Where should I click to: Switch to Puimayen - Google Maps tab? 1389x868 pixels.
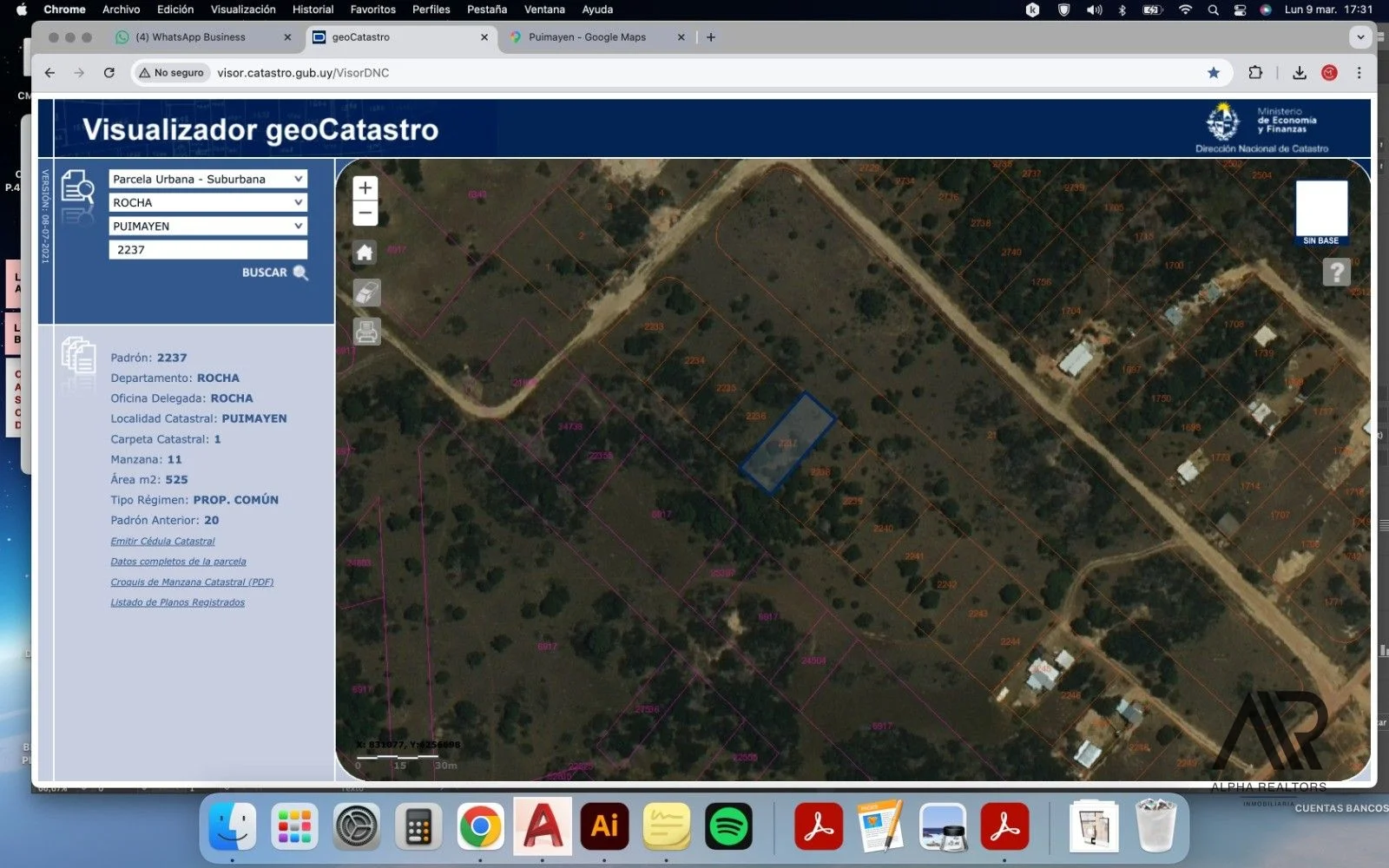point(587,37)
